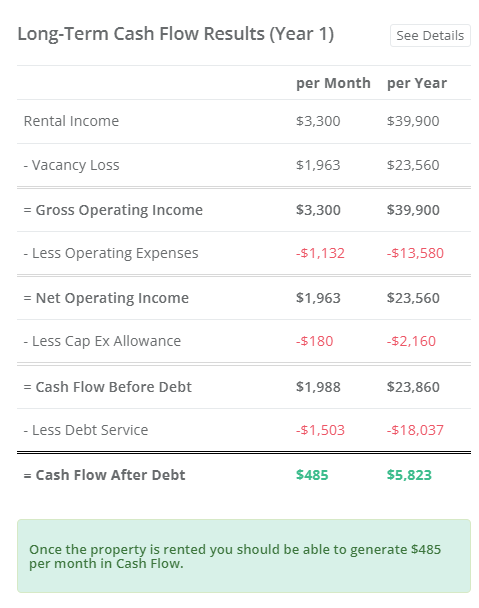Open the See Details button

click(x=430, y=36)
